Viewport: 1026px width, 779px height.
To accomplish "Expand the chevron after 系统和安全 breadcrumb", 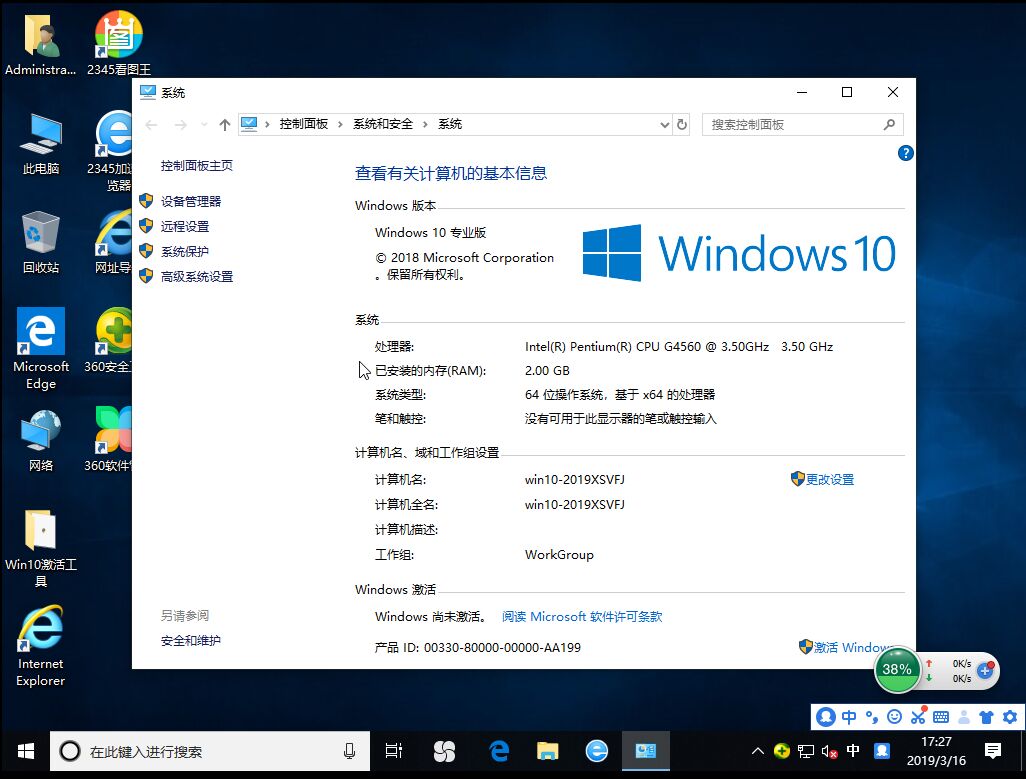I will pos(425,124).
